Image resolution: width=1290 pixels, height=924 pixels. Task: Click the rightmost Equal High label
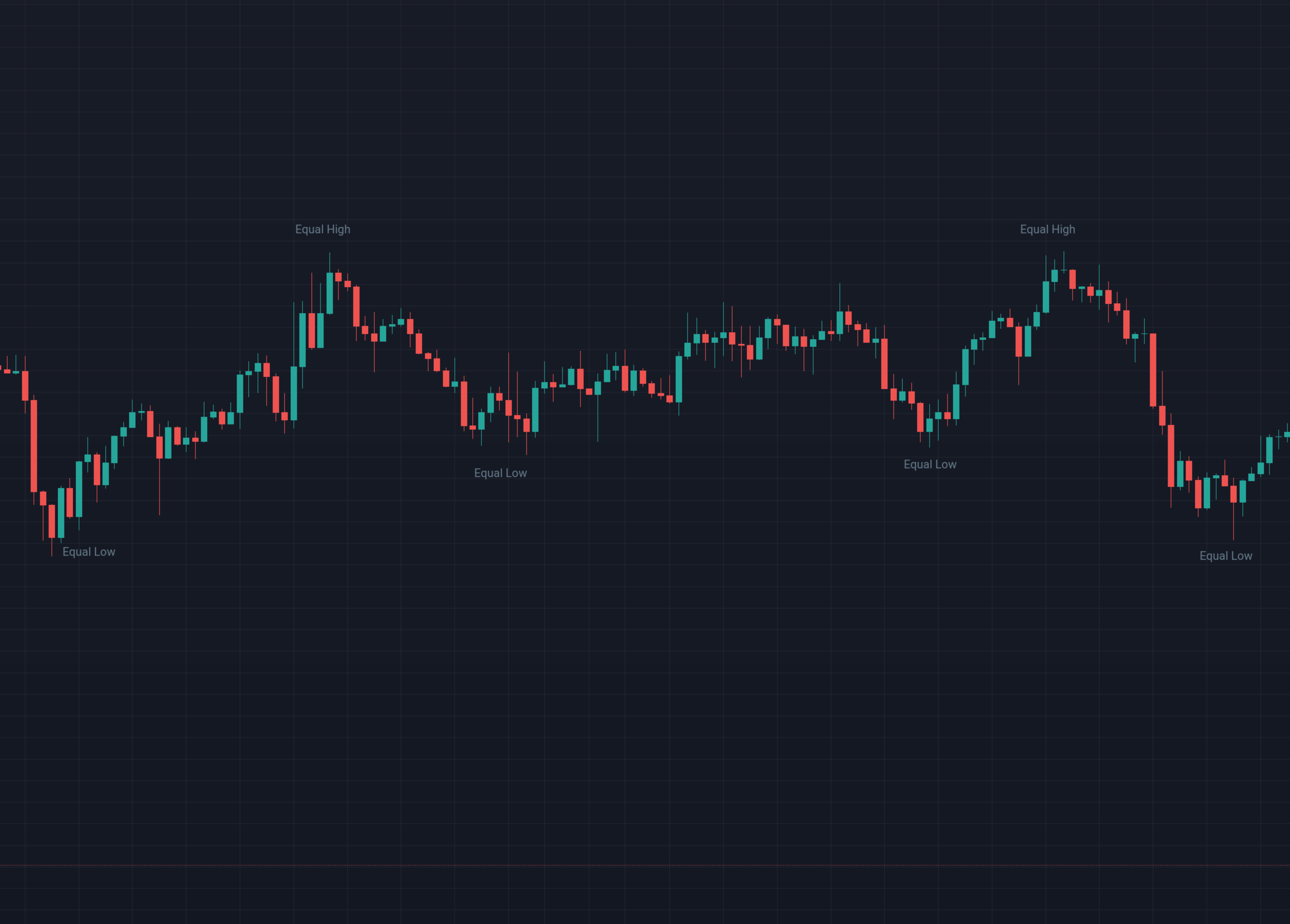click(1047, 229)
